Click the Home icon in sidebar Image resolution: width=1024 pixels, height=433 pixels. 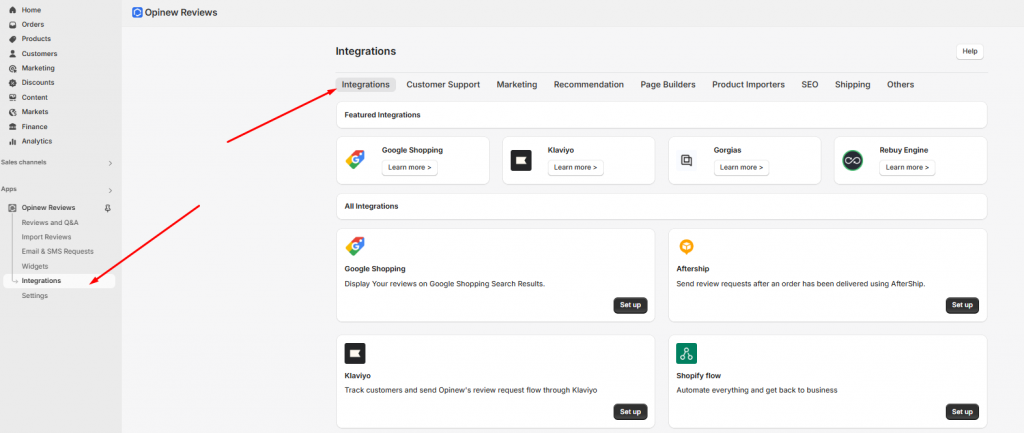12,10
